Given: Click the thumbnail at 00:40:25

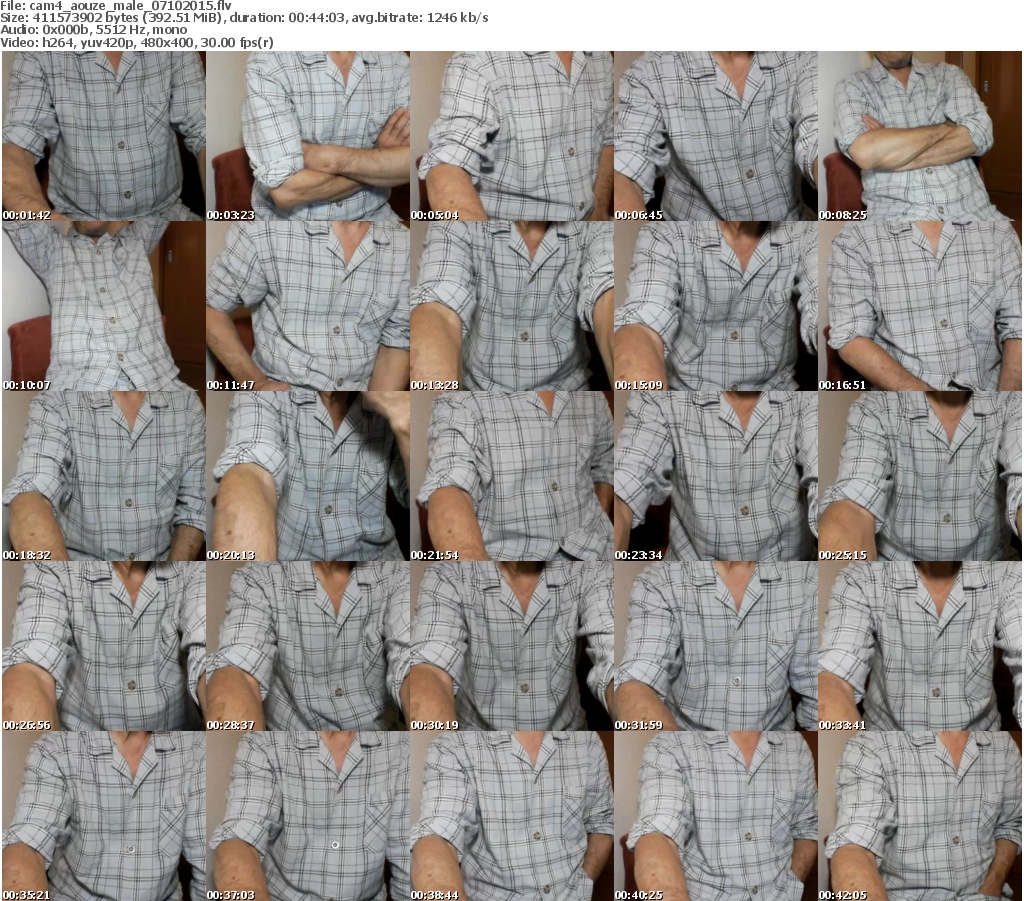Looking at the screenshot, I should pyautogui.click(x=716, y=816).
